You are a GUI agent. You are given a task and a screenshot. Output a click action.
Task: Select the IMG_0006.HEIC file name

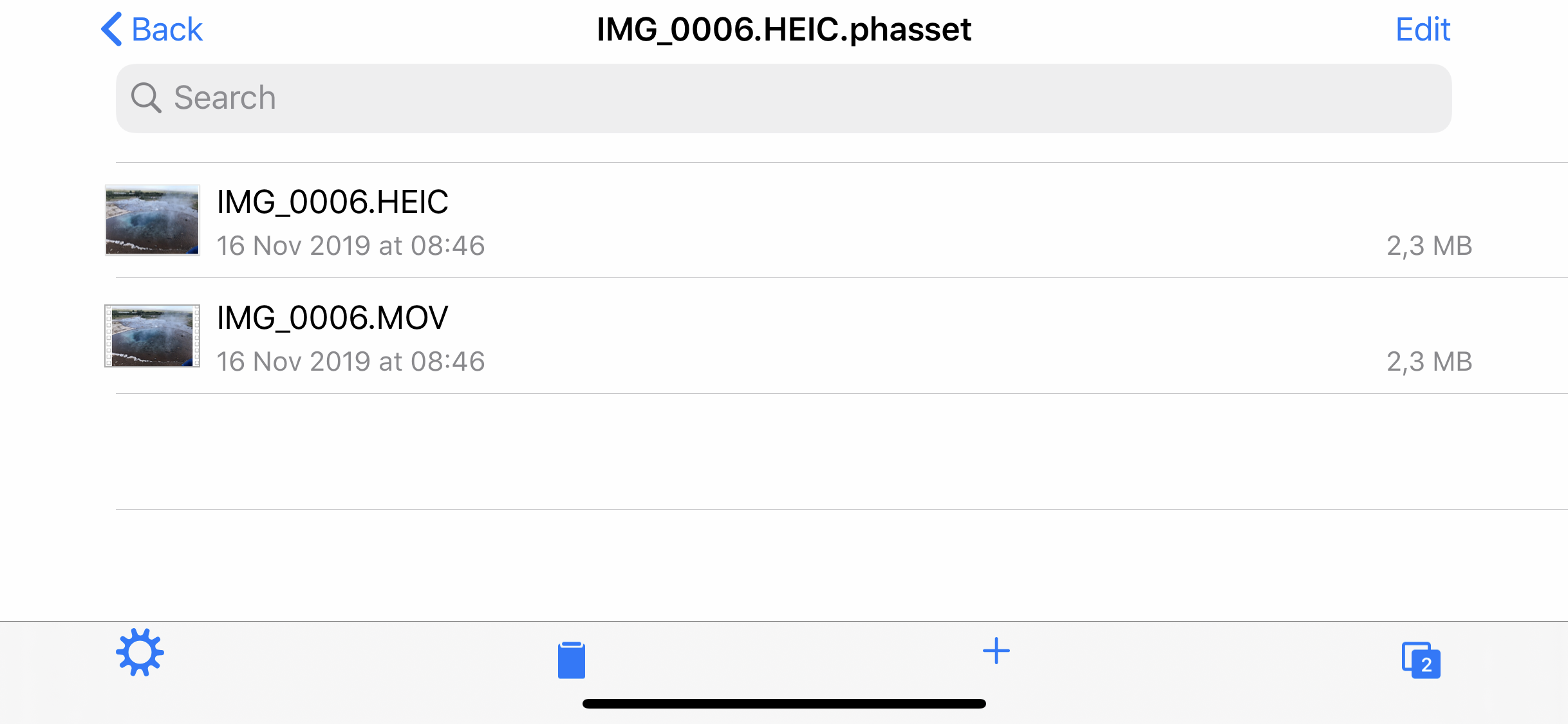(x=332, y=202)
